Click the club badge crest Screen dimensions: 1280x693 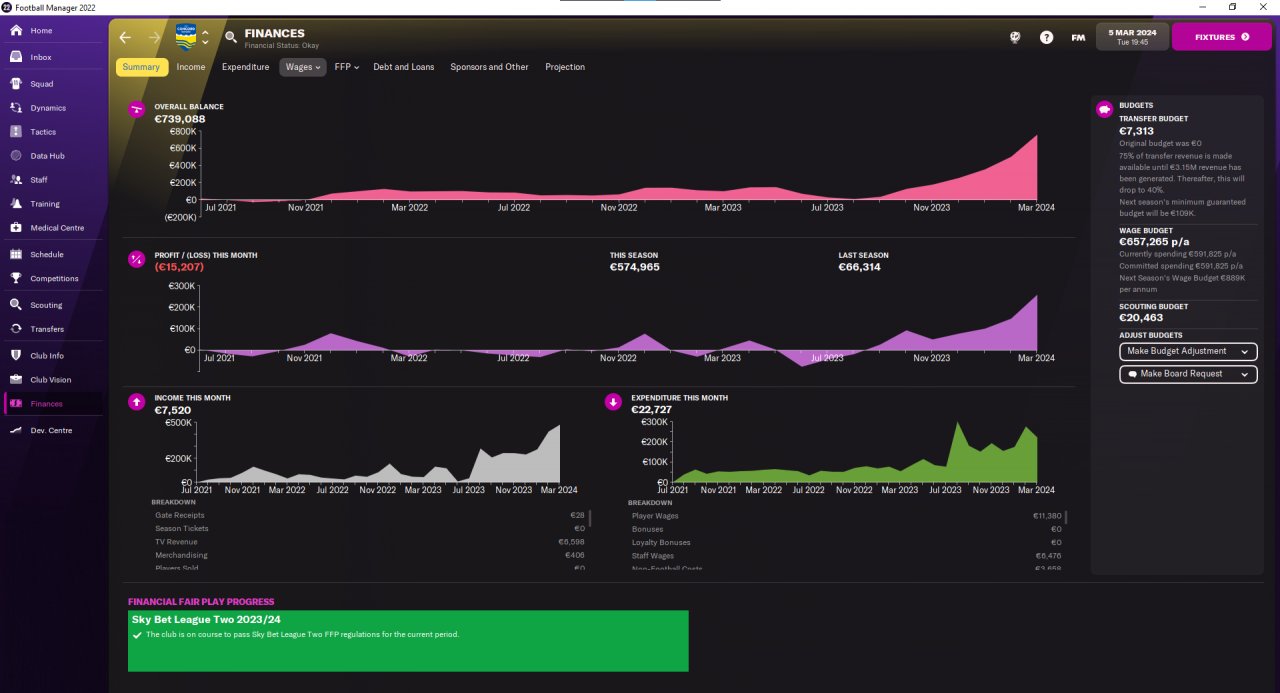[x=186, y=36]
